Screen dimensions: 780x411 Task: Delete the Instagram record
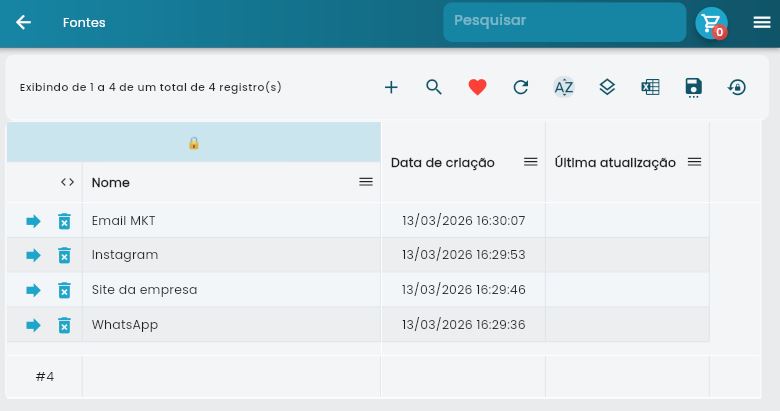64,255
